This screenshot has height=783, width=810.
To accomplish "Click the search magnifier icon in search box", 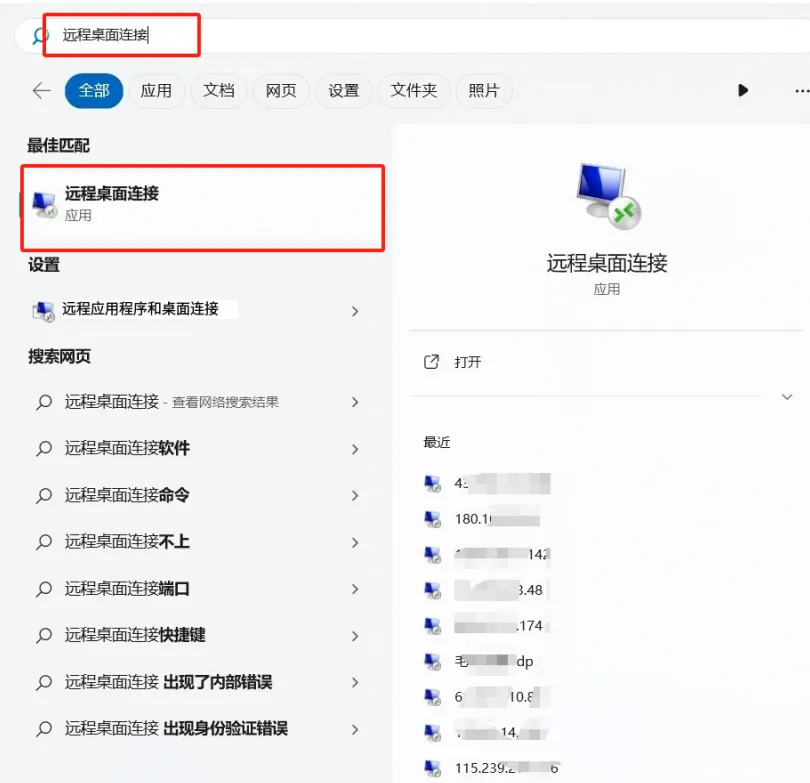I will click(40, 35).
